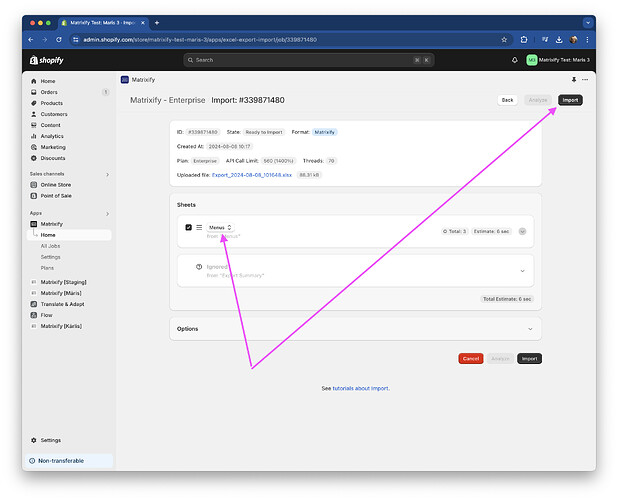
Task: Open the Matrixify [Māris] app
Action: click(61, 293)
